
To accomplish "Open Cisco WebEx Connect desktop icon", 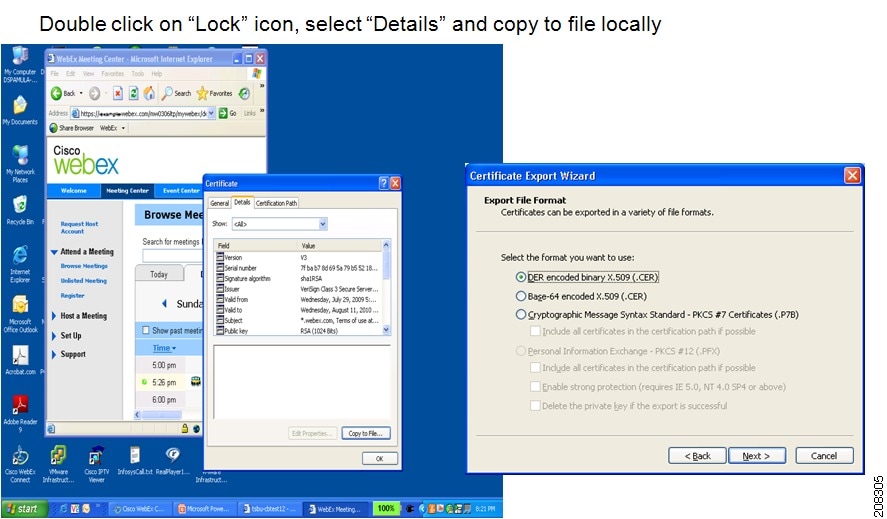I will (20, 464).
